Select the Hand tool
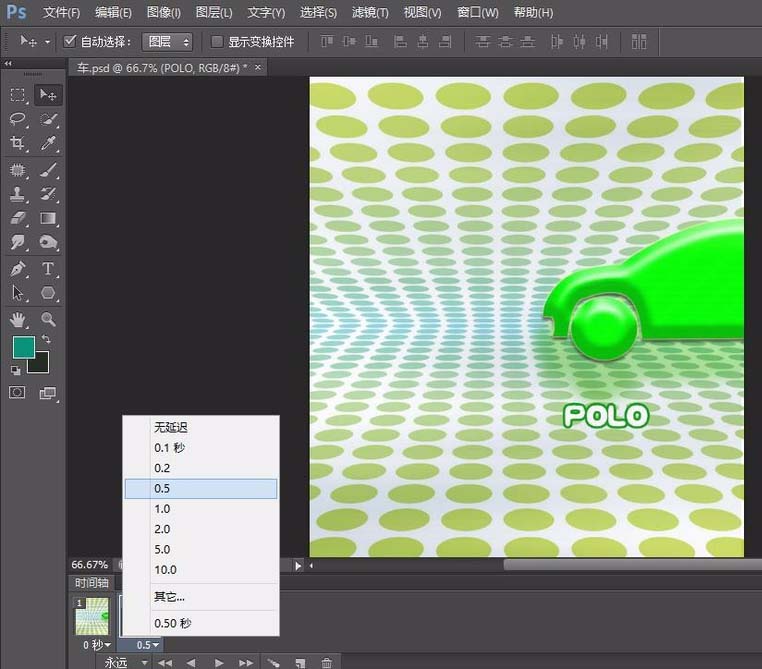Image resolution: width=762 pixels, height=669 pixels. [x=18, y=320]
